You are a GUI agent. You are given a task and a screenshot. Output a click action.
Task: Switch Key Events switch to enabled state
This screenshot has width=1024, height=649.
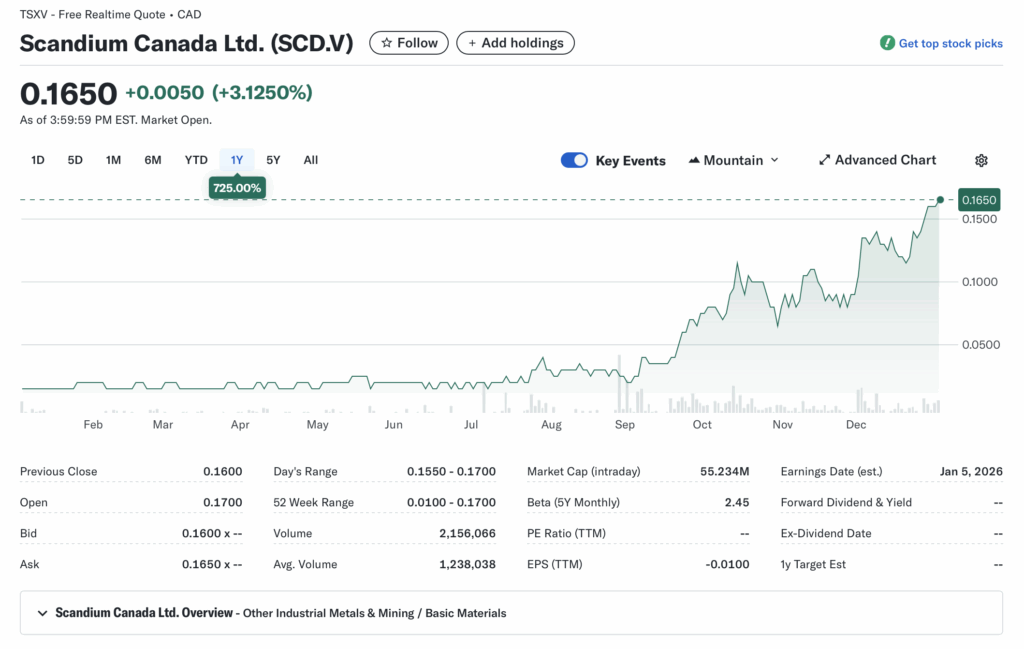pyautogui.click(x=575, y=160)
